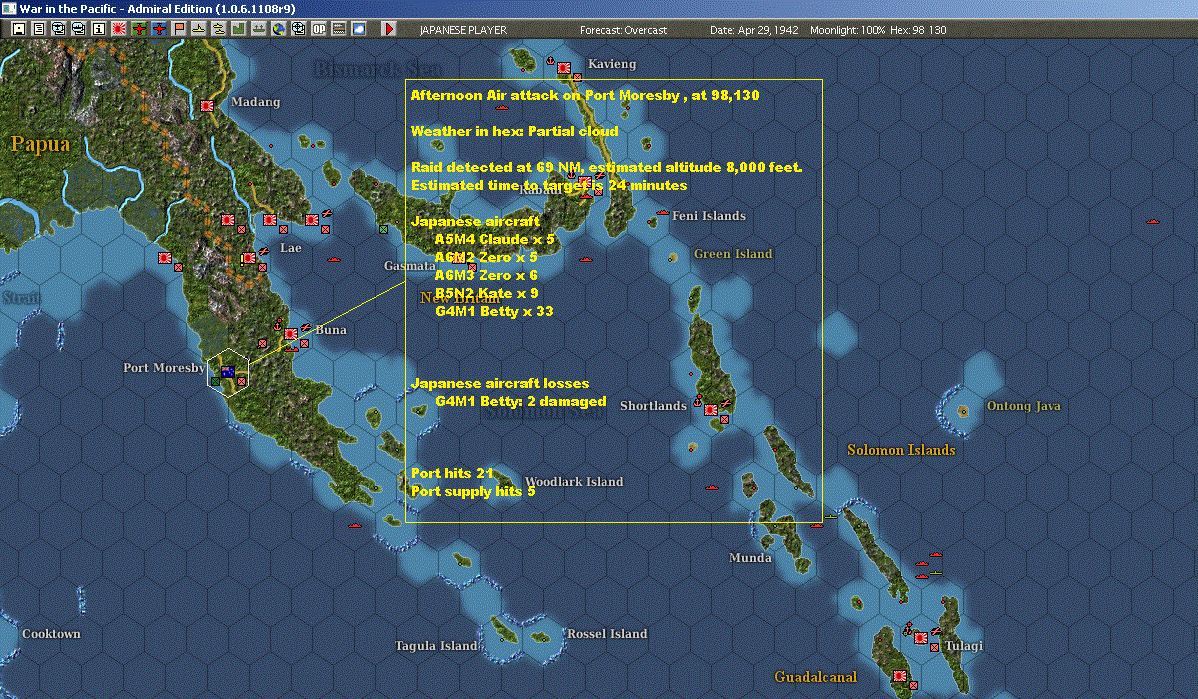Click the crosshair target toolbar icon
The width and height of the screenshot is (1198, 699).
pyautogui.click(x=299, y=29)
